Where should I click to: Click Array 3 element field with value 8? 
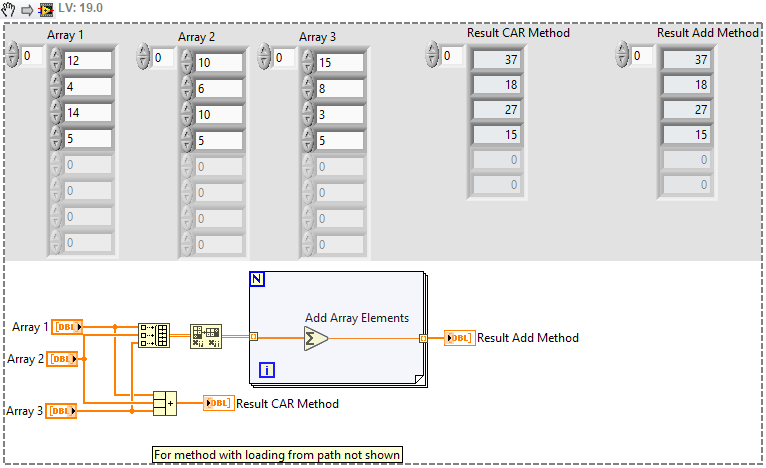(x=340, y=88)
